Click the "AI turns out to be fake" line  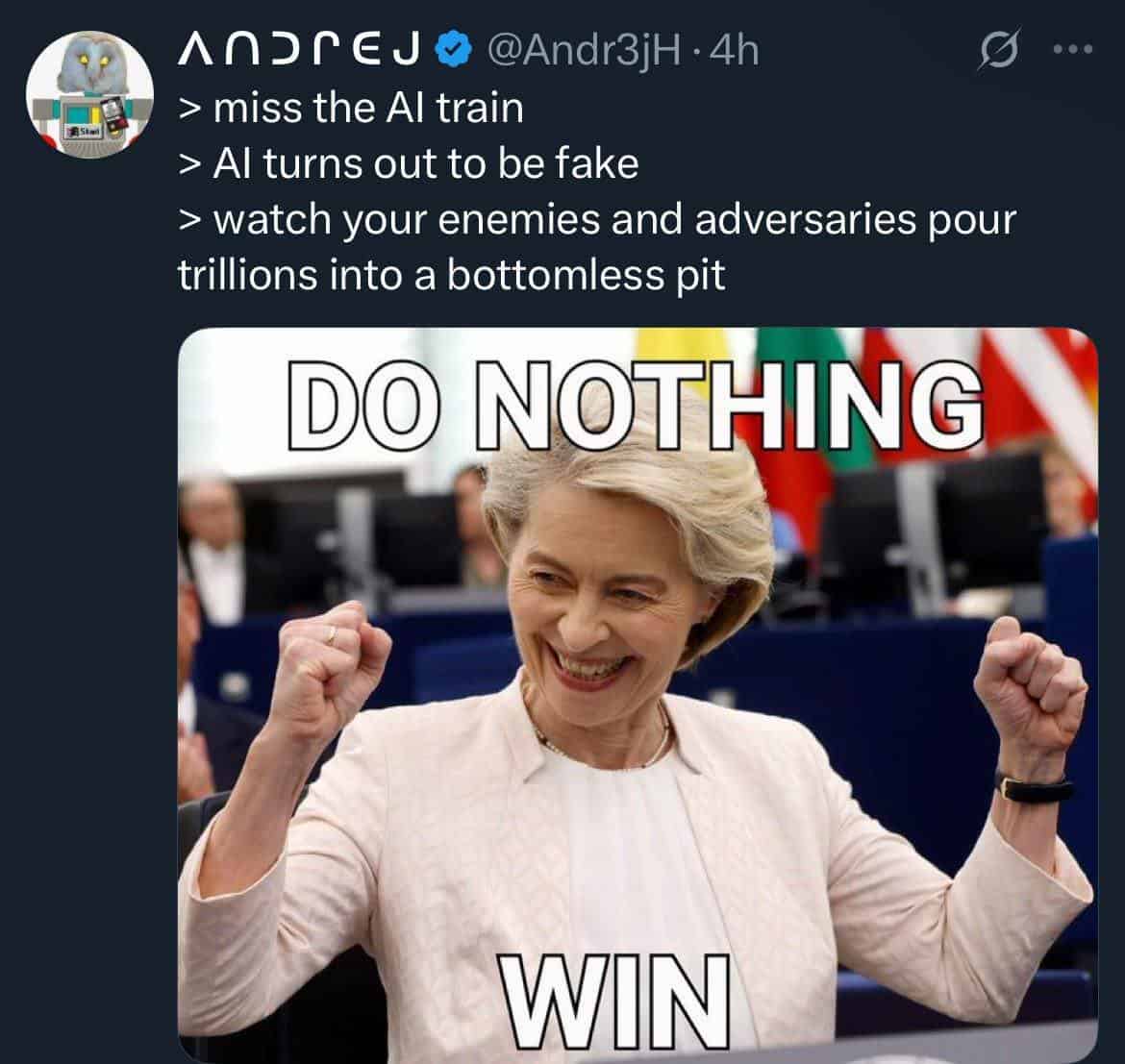point(409,163)
